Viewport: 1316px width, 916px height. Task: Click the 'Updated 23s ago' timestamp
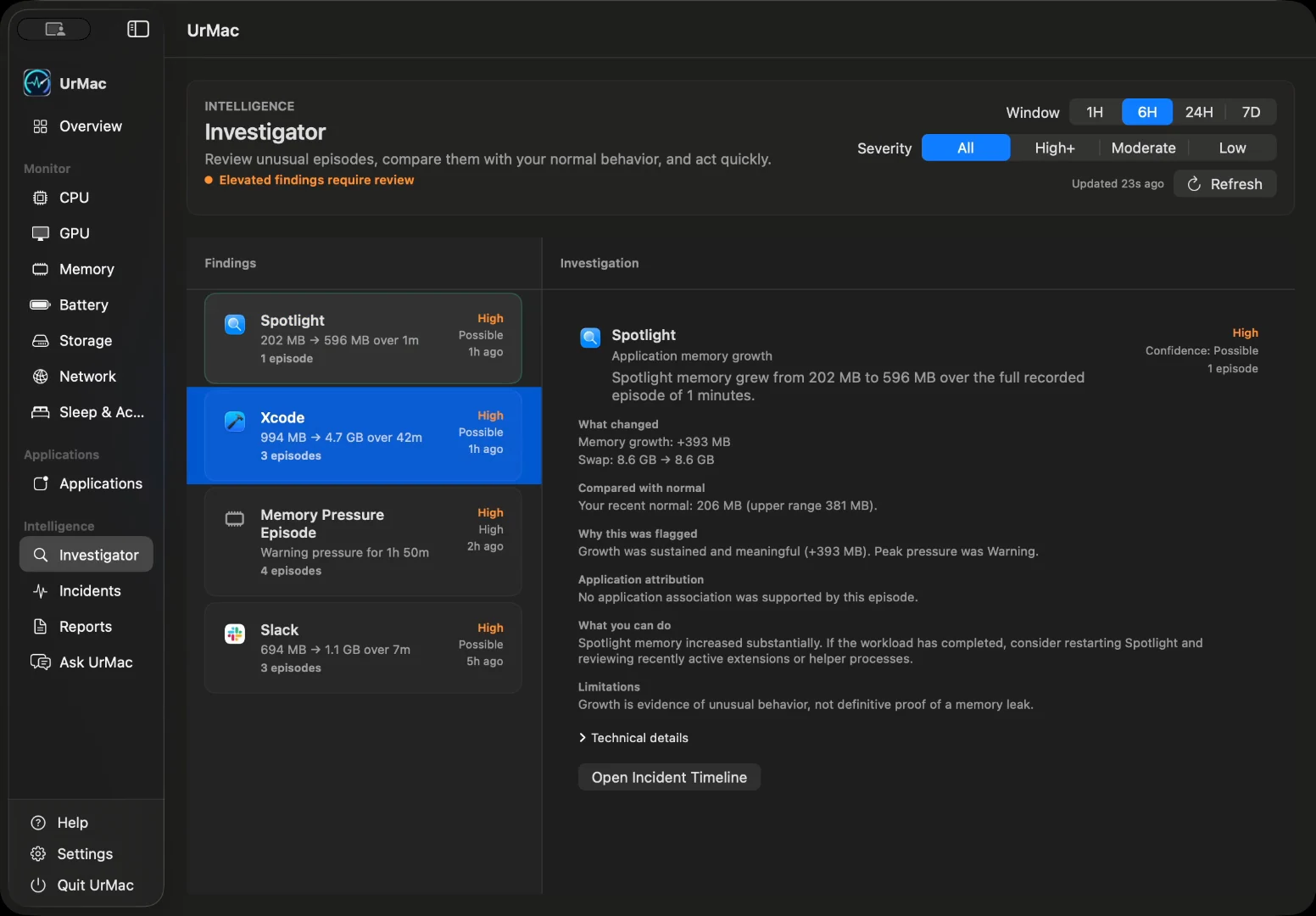coord(1118,184)
